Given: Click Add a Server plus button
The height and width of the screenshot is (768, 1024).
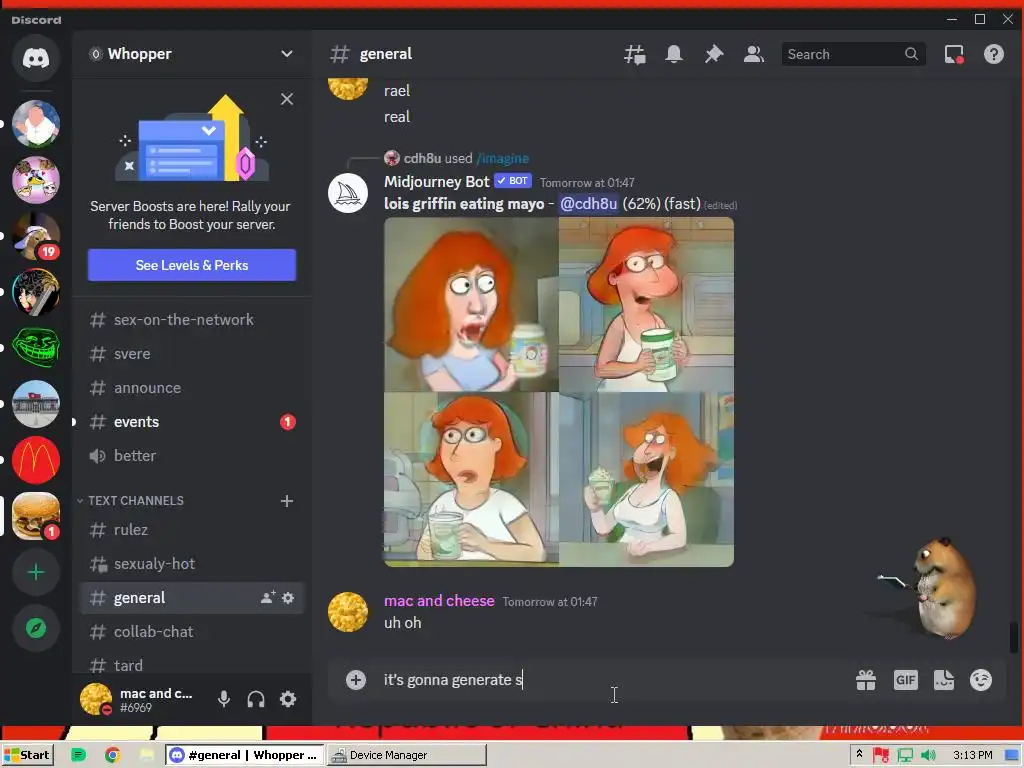Looking at the screenshot, I should [36, 572].
